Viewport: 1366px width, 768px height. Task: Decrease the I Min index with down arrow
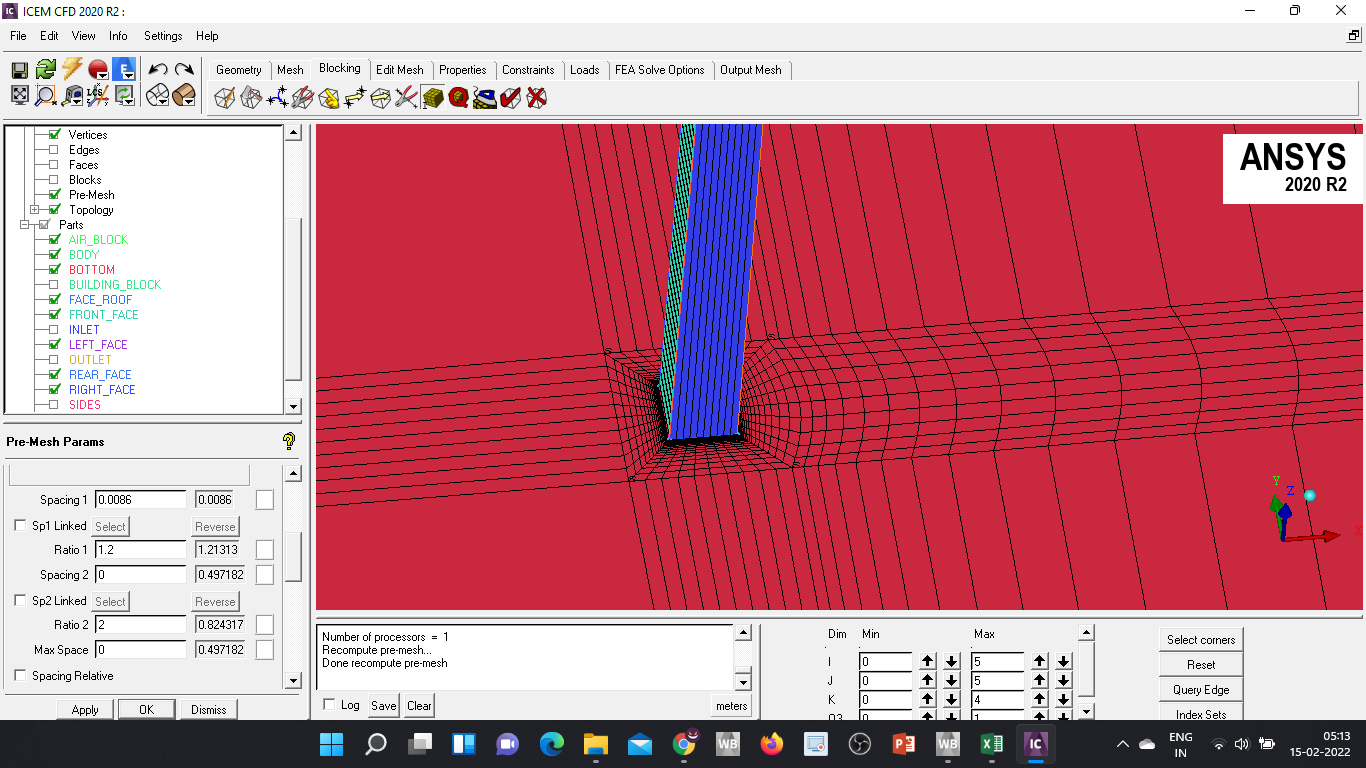(x=951, y=661)
